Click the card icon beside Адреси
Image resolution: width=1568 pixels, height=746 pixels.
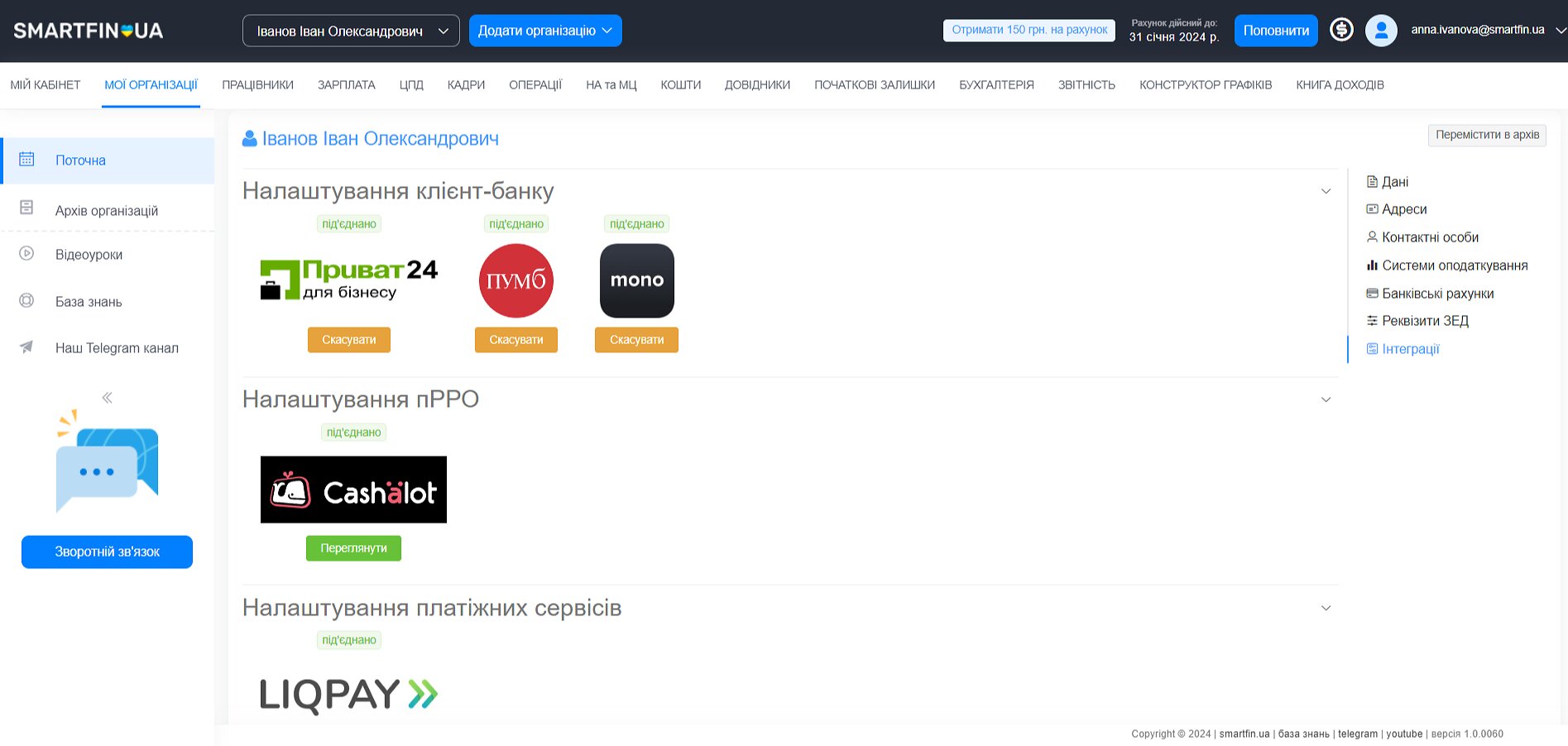click(x=1372, y=209)
